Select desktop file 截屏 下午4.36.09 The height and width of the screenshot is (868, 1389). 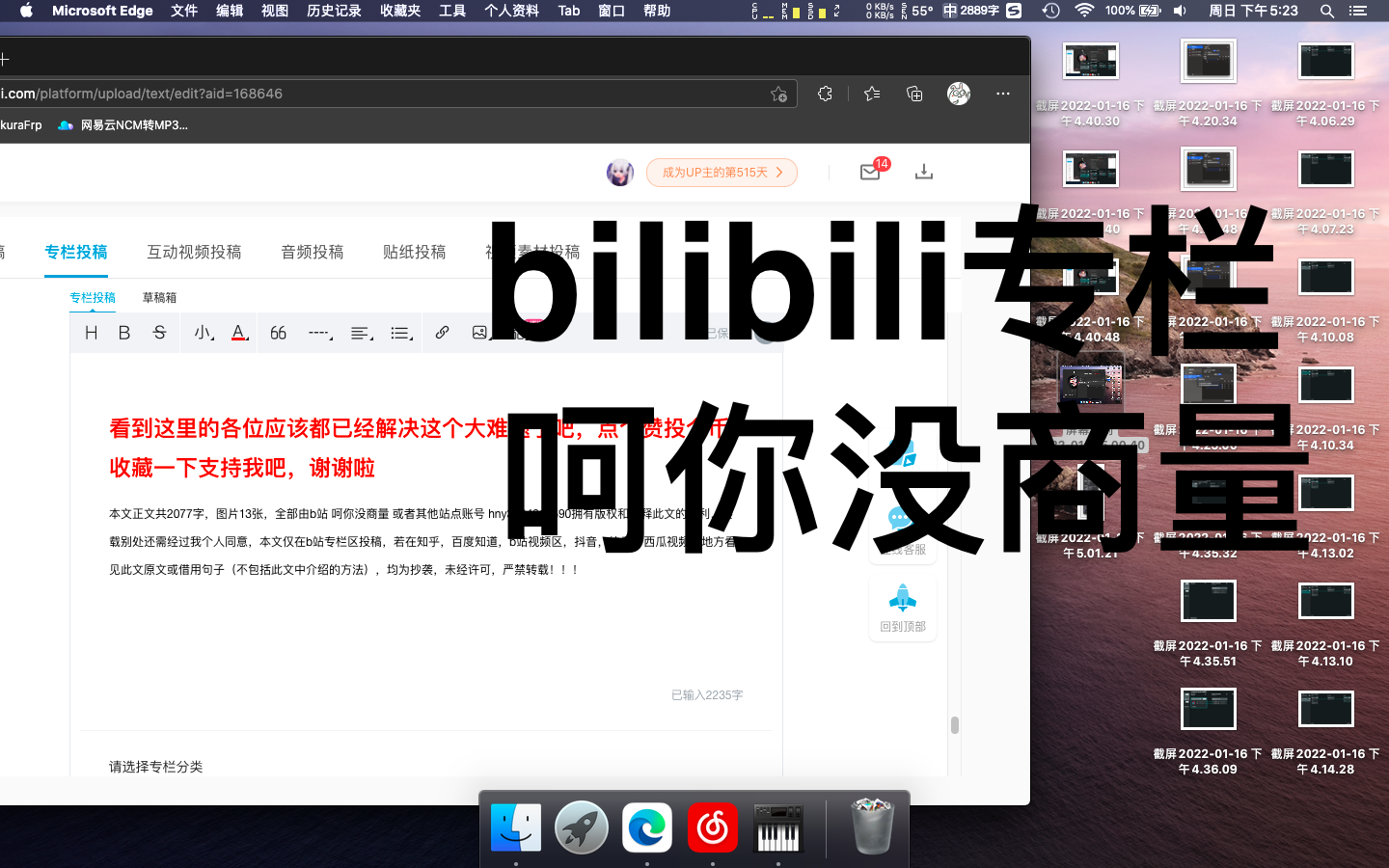point(1208,733)
